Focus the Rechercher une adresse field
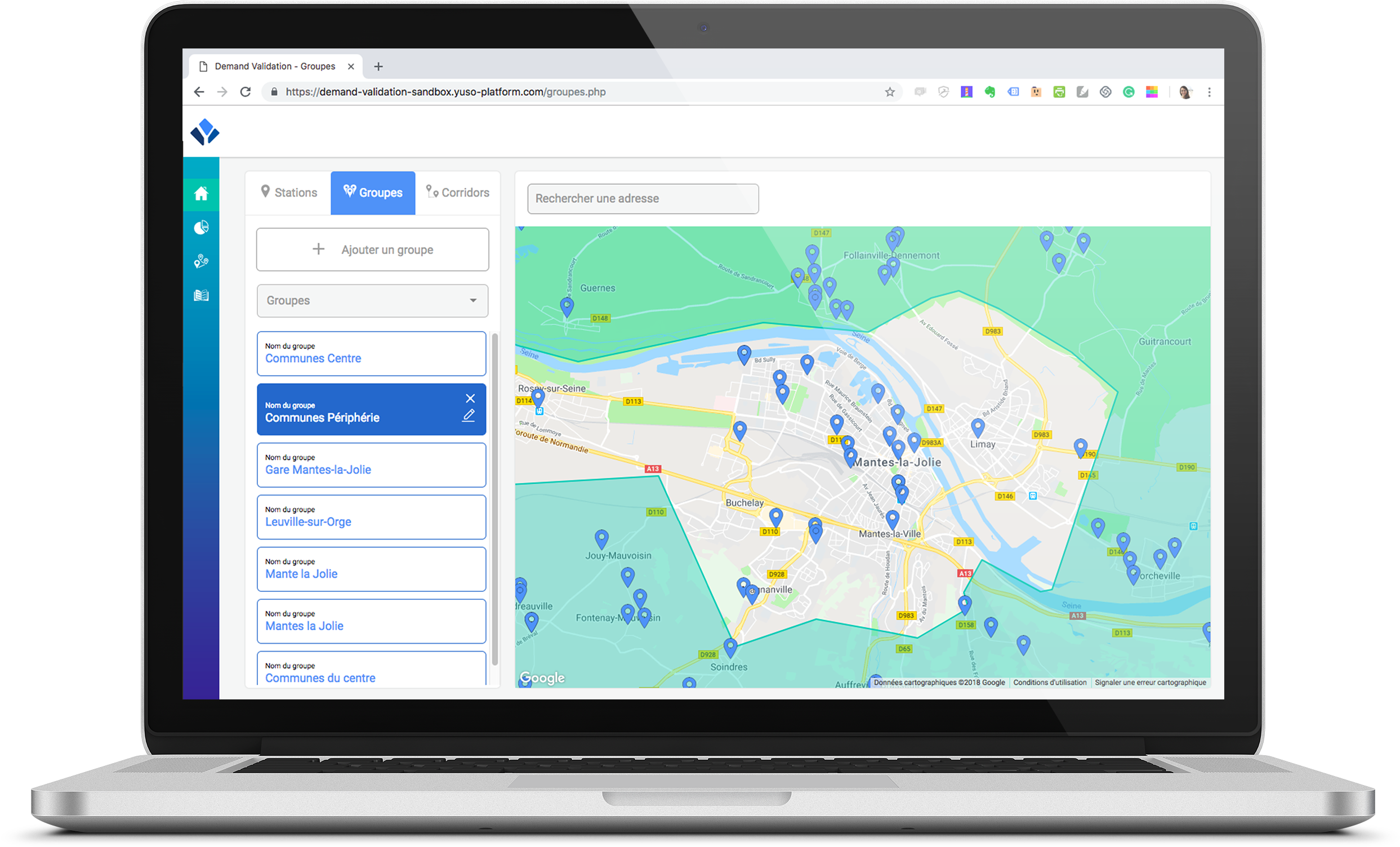Viewport: 1400px width, 847px height. click(642, 199)
